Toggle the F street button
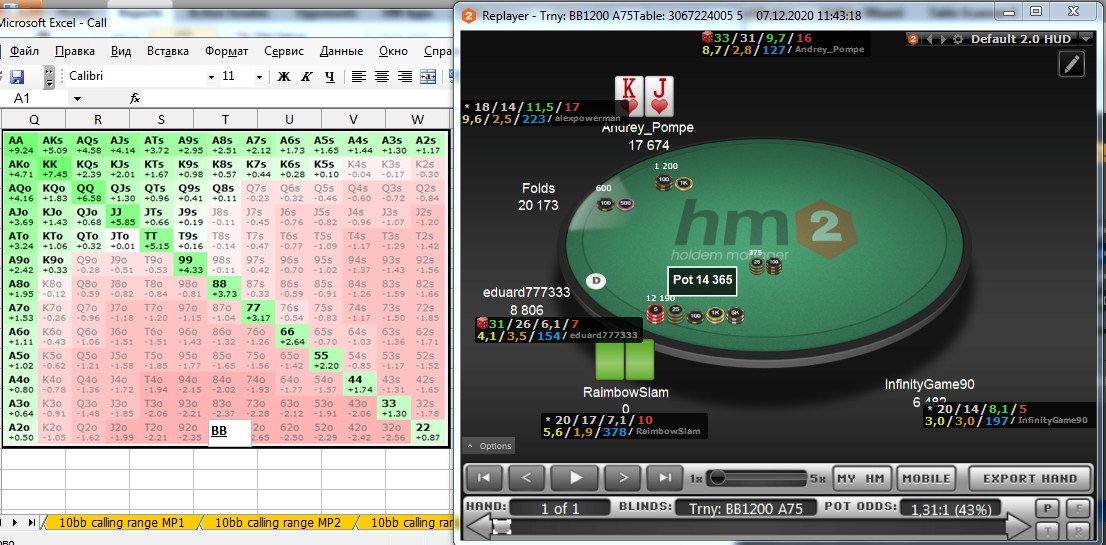This screenshot has width=1106, height=545. pyautogui.click(x=1078, y=508)
